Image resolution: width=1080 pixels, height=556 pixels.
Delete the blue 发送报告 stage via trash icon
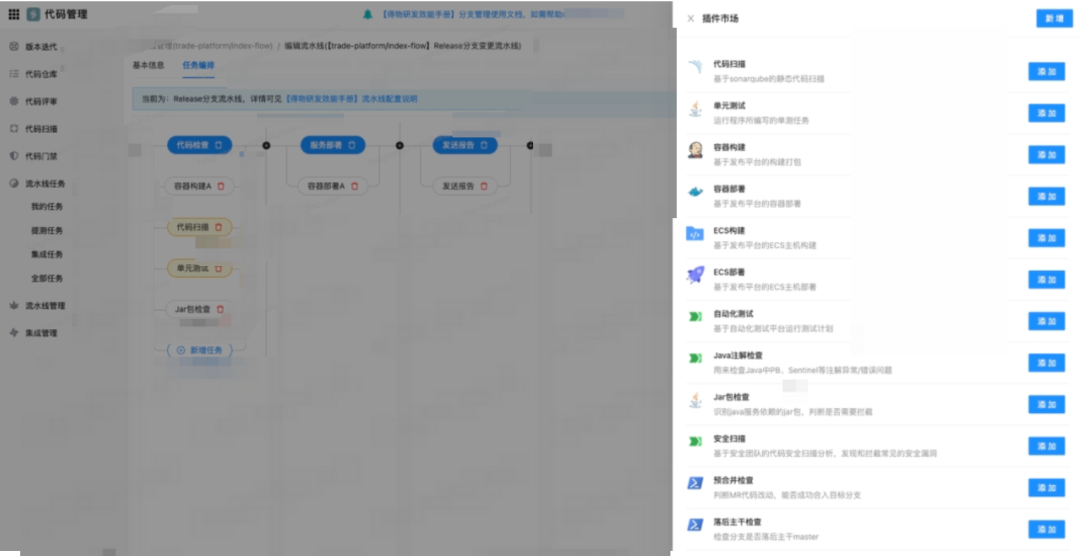(484, 145)
